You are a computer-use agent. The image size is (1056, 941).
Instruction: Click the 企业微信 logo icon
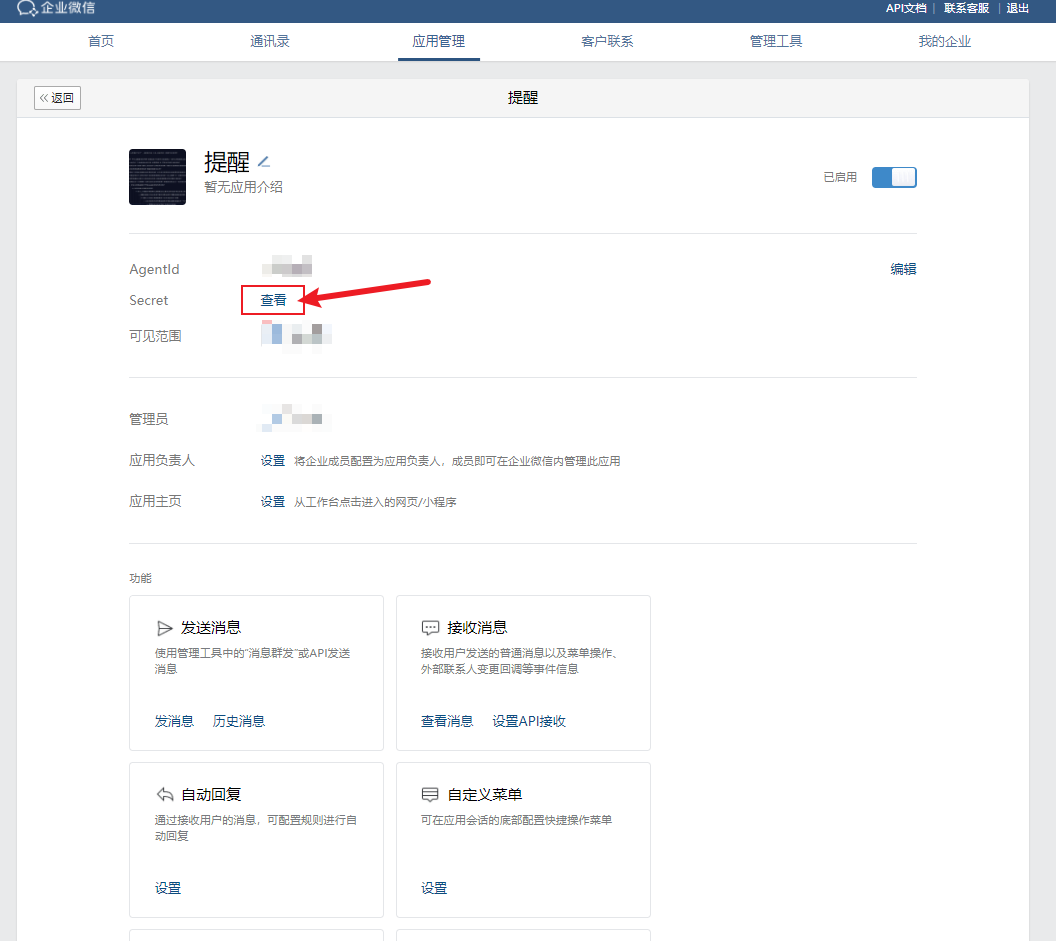pyautogui.click(x=27, y=8)
